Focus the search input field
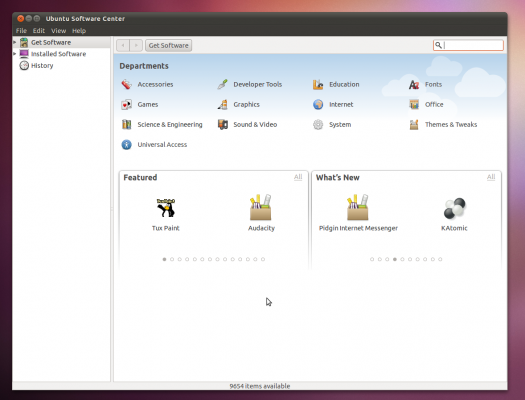This screenshot has width=525, height=400. coord(468,45)
